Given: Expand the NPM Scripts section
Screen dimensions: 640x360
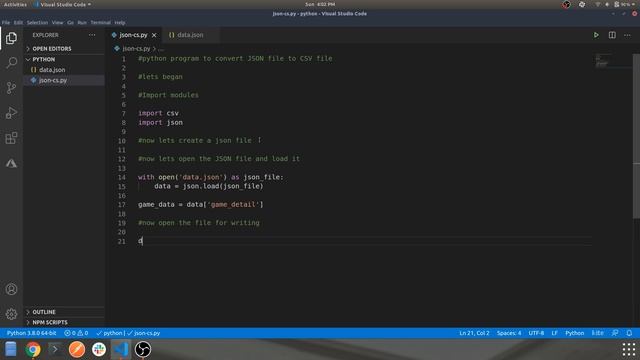Looking at the screenshot, I should (64, 322).
